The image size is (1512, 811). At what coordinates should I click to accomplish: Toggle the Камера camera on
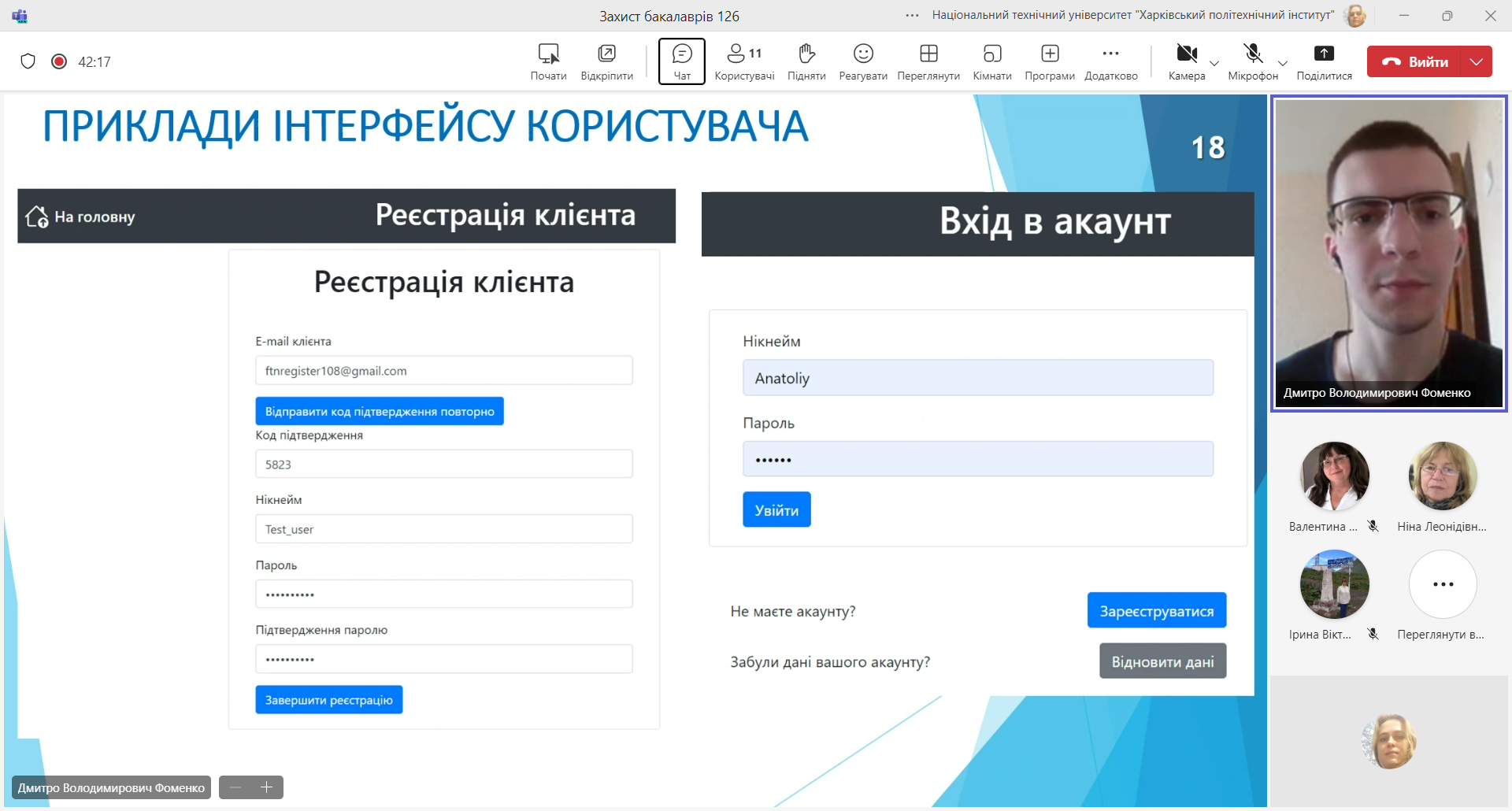1186,55
